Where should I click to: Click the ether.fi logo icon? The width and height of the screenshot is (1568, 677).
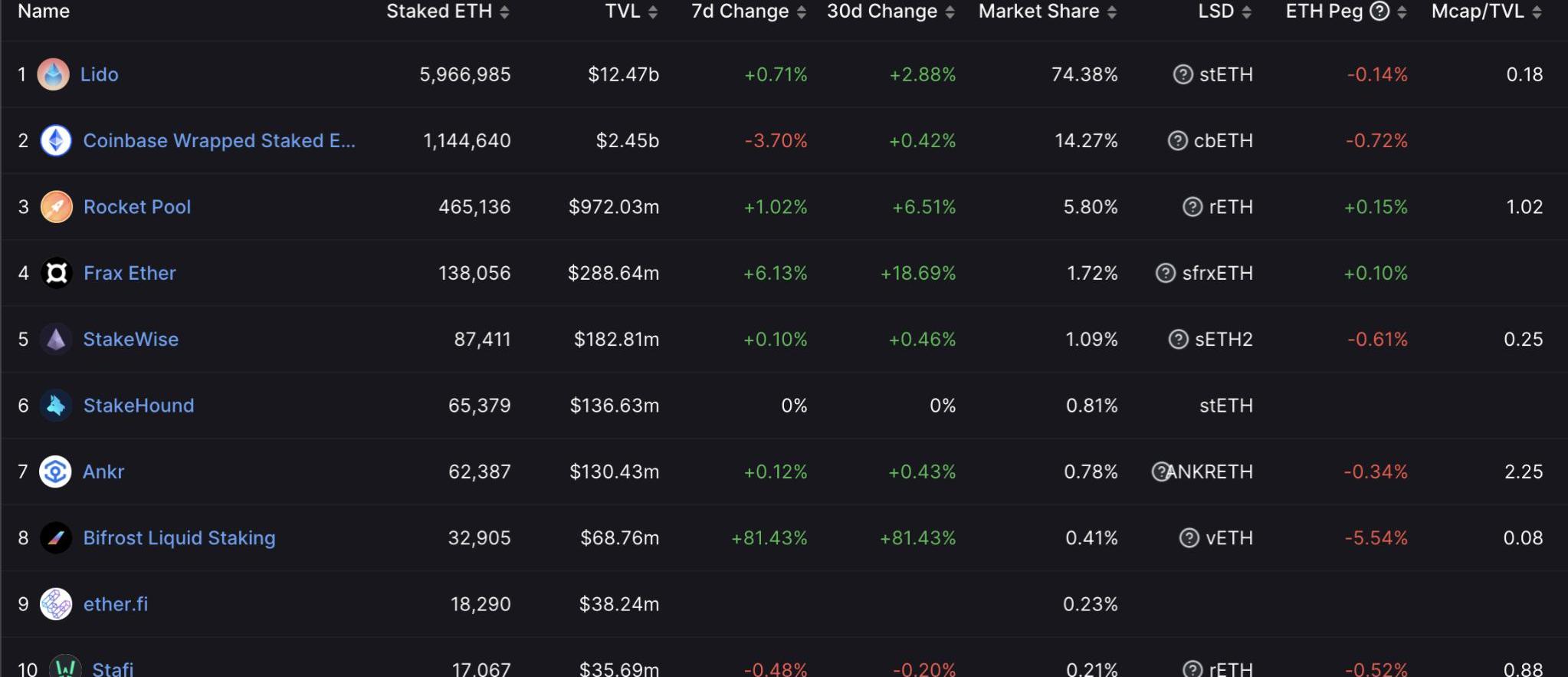tap(56, 604)
